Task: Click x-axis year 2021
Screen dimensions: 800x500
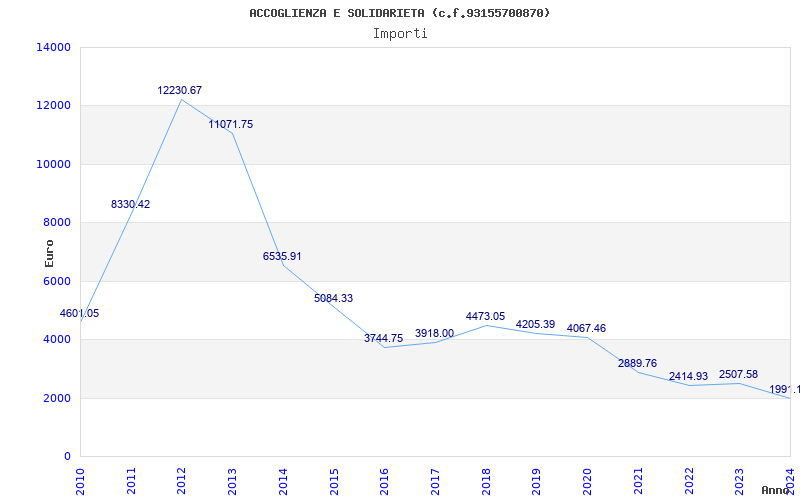Action: (x=638, y=481)
